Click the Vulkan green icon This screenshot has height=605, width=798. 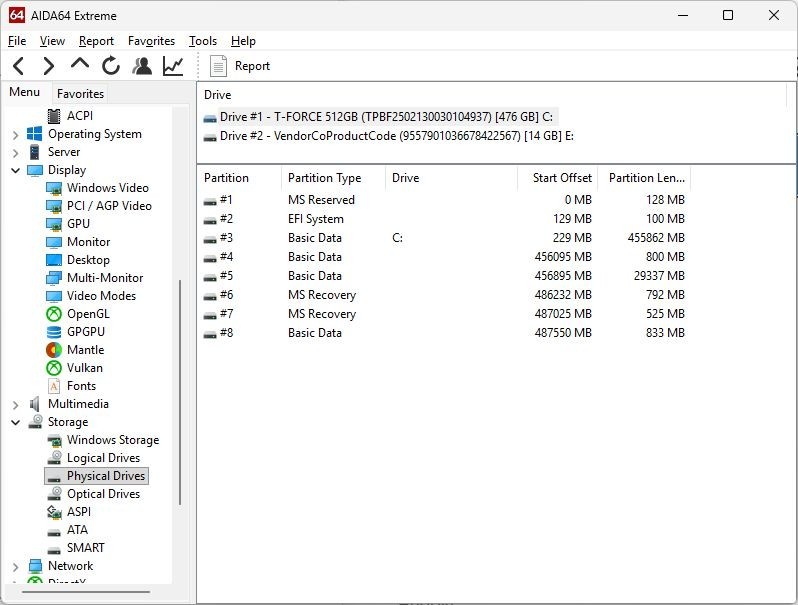[54, 368]
